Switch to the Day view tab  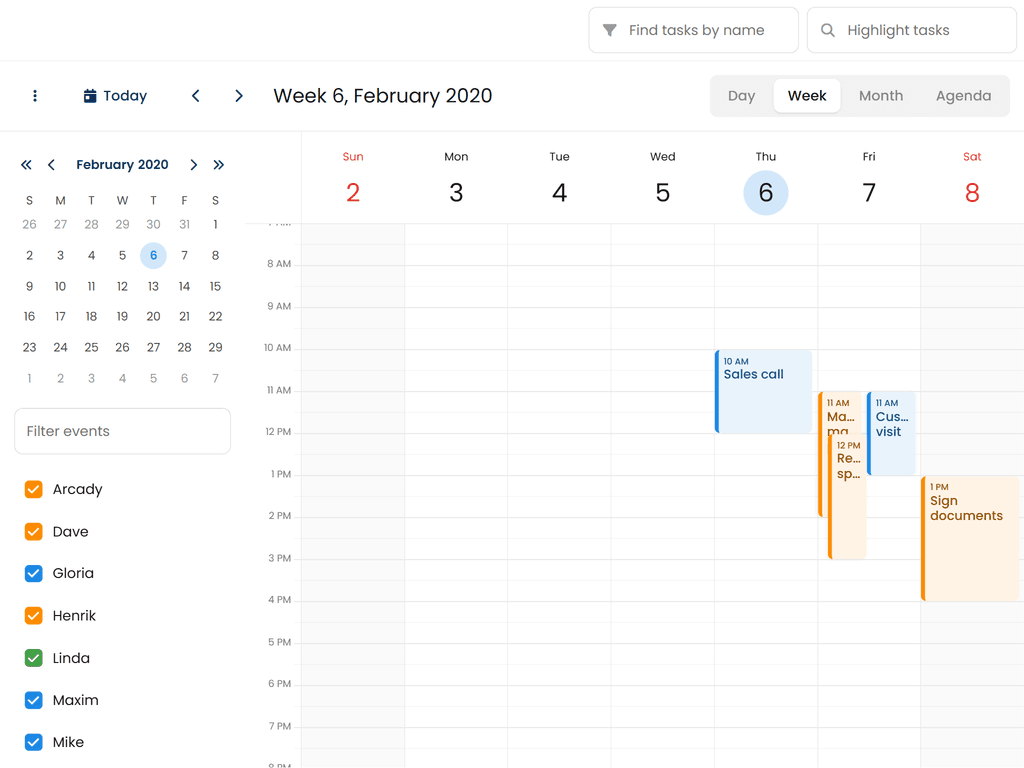[741, 96]
